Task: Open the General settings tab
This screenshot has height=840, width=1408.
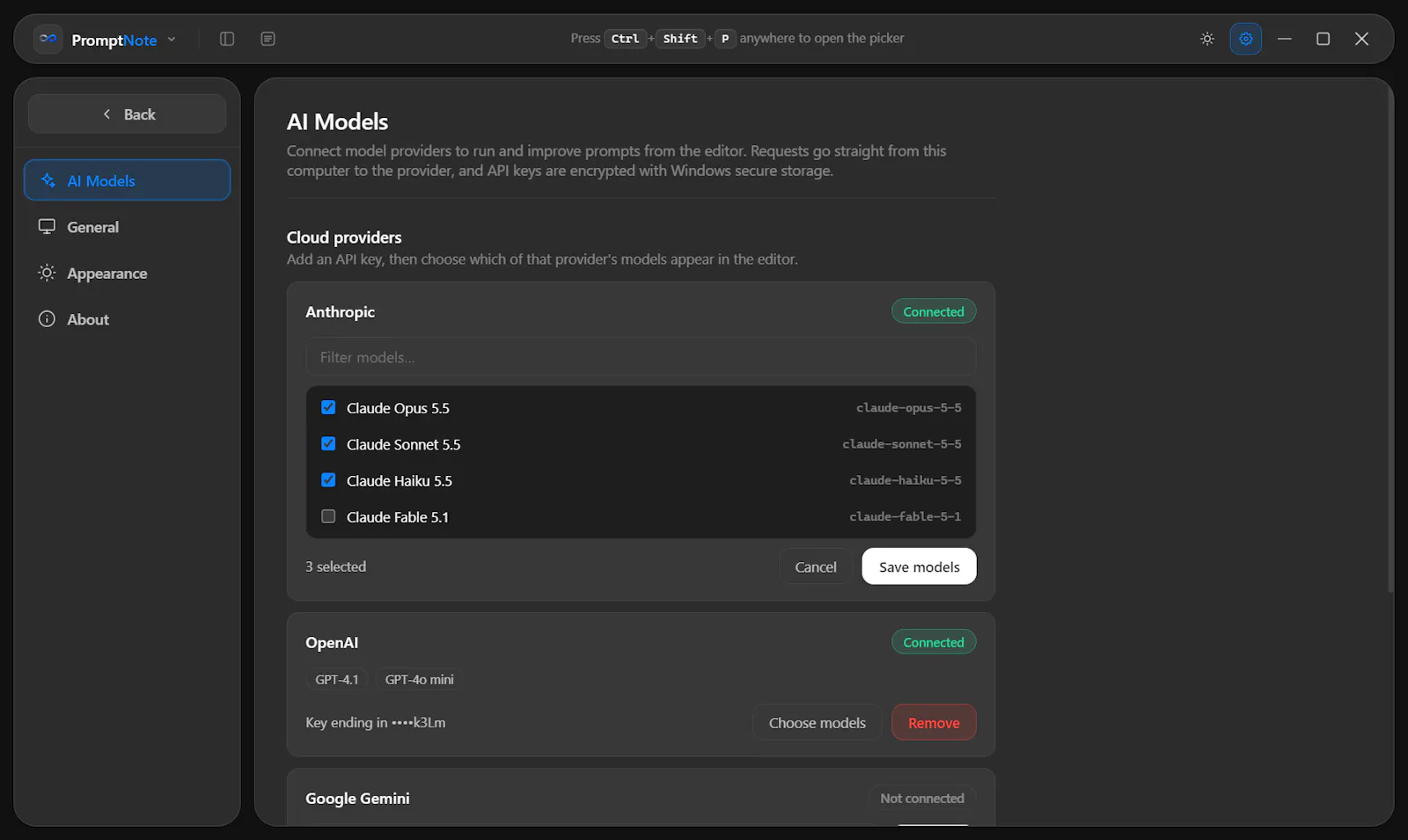Action: pos(128,227)
